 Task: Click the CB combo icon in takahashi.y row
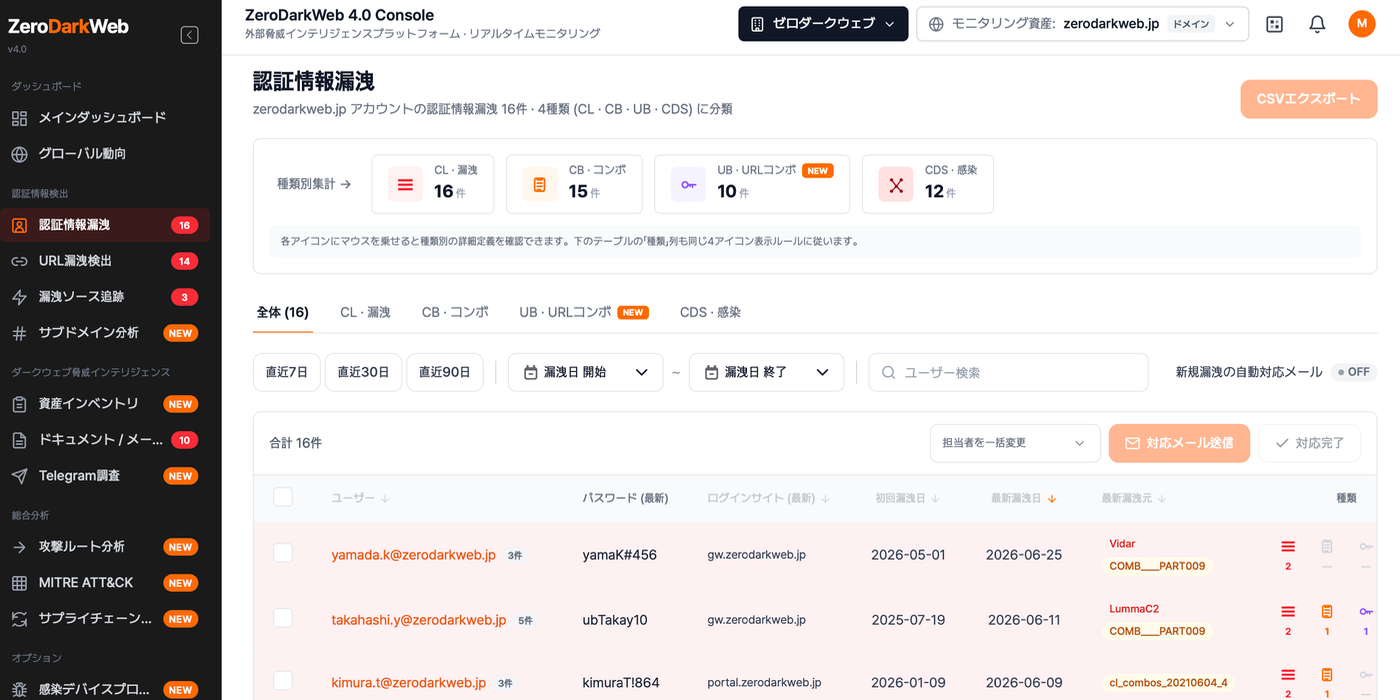[1327, 612]
